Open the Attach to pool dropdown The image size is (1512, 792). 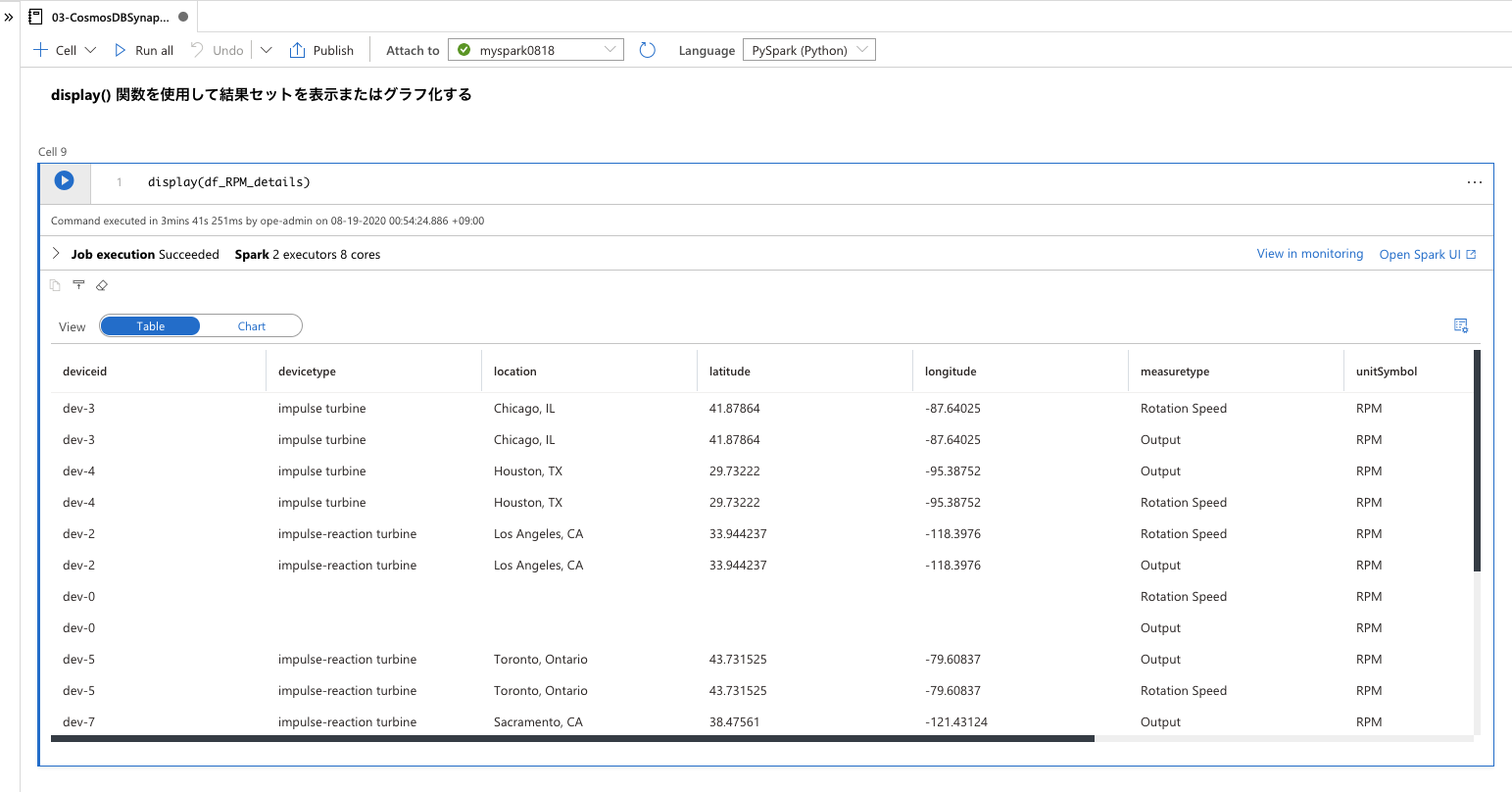click(536, 50)
